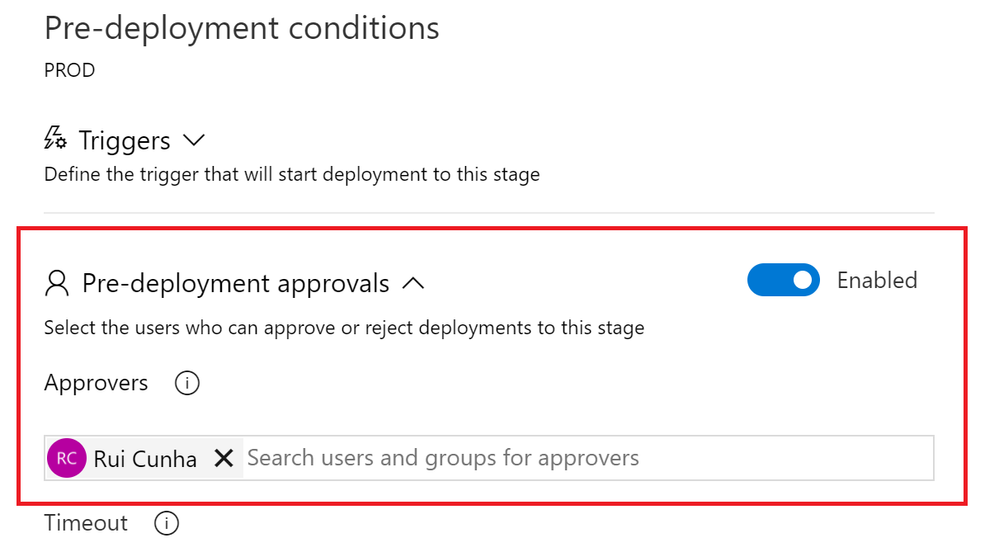Click the RC avatar badge
The image size is (999, 548).
point(67,459)
